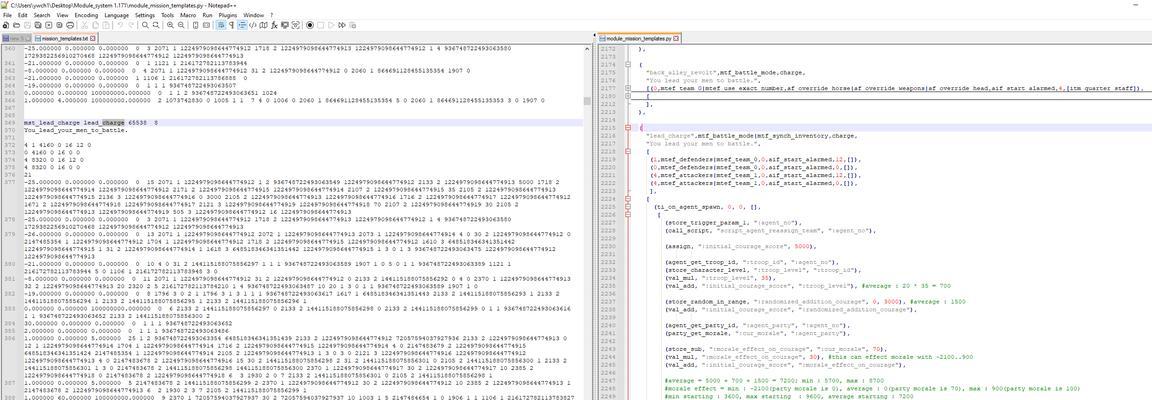Viewport: 1152px width, 400px height.
Task: Click the 'You_lead_your_men_to_battle.' line 370
Action: pos(75,130)
